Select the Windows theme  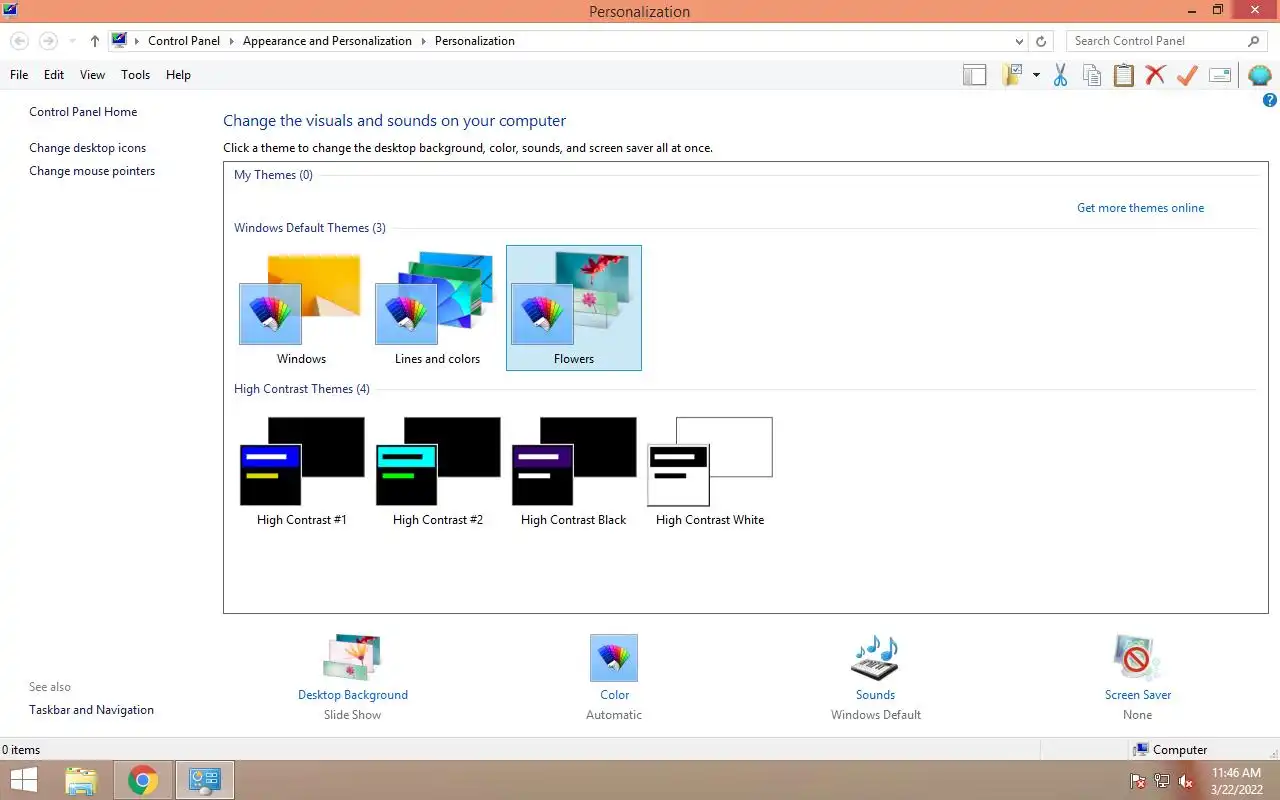[301, 308]
